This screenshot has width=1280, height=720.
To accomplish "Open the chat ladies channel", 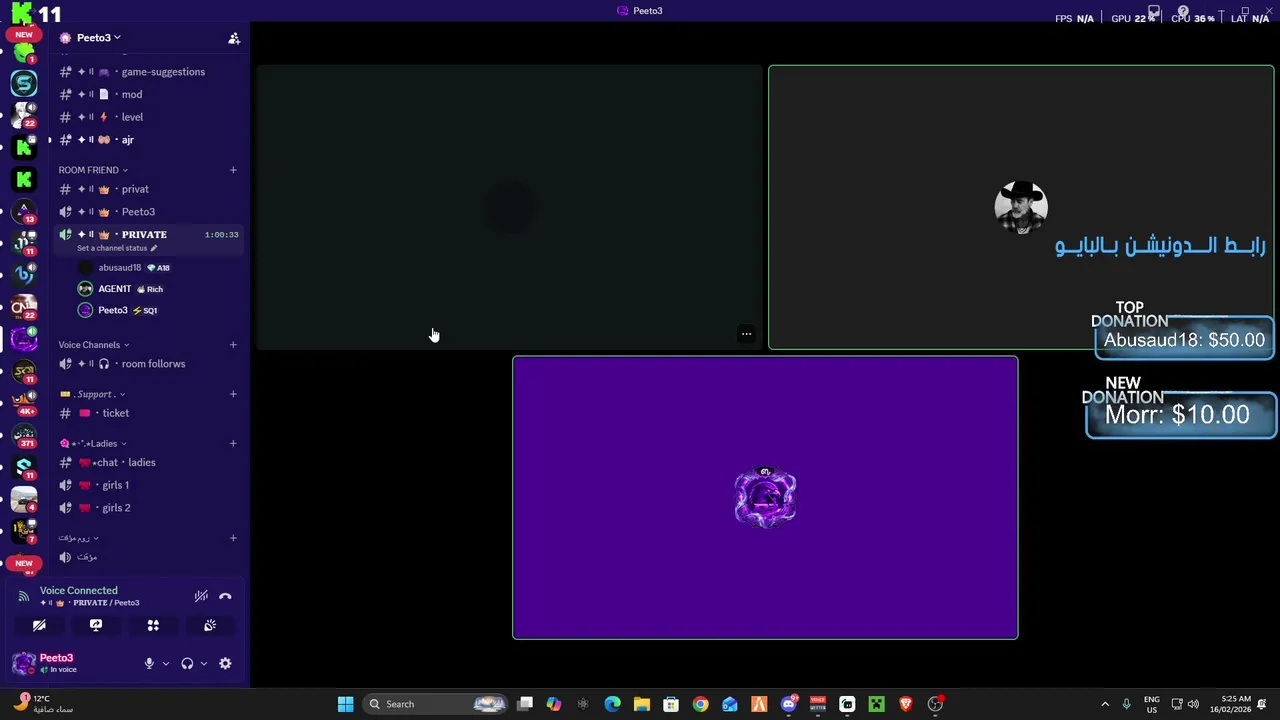I will click(149, 463).
